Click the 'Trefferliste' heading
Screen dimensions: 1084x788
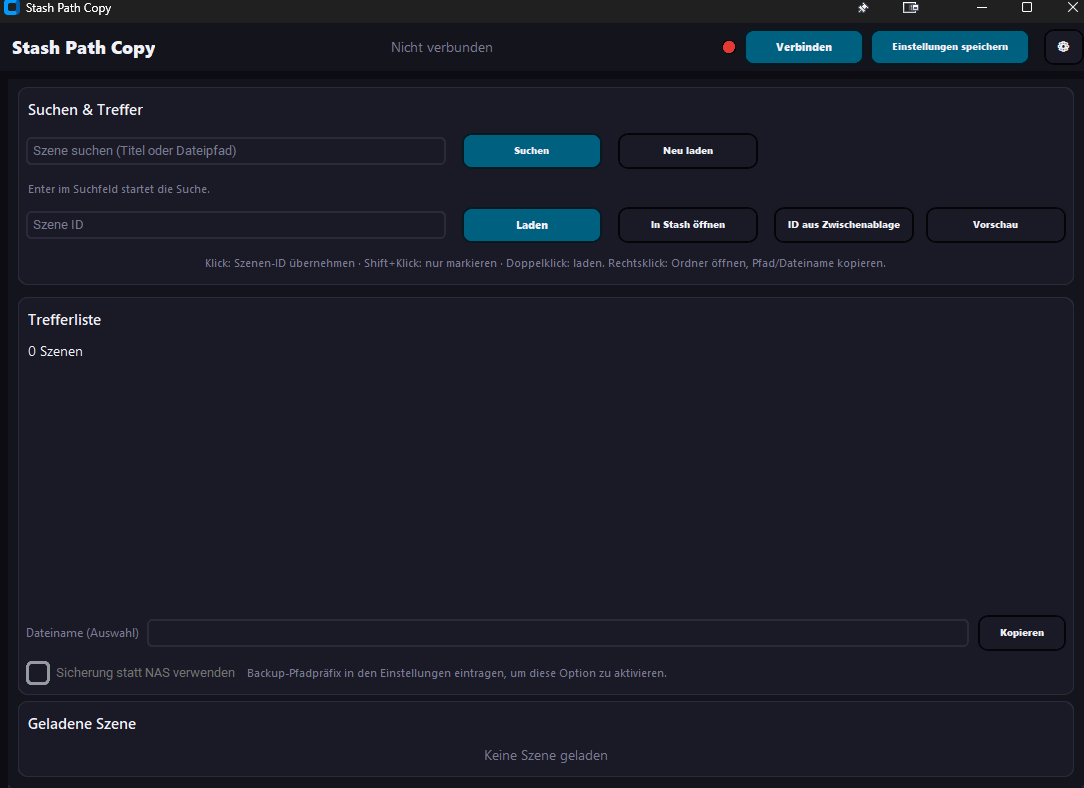pyautogui.click(x=64, y=319)
